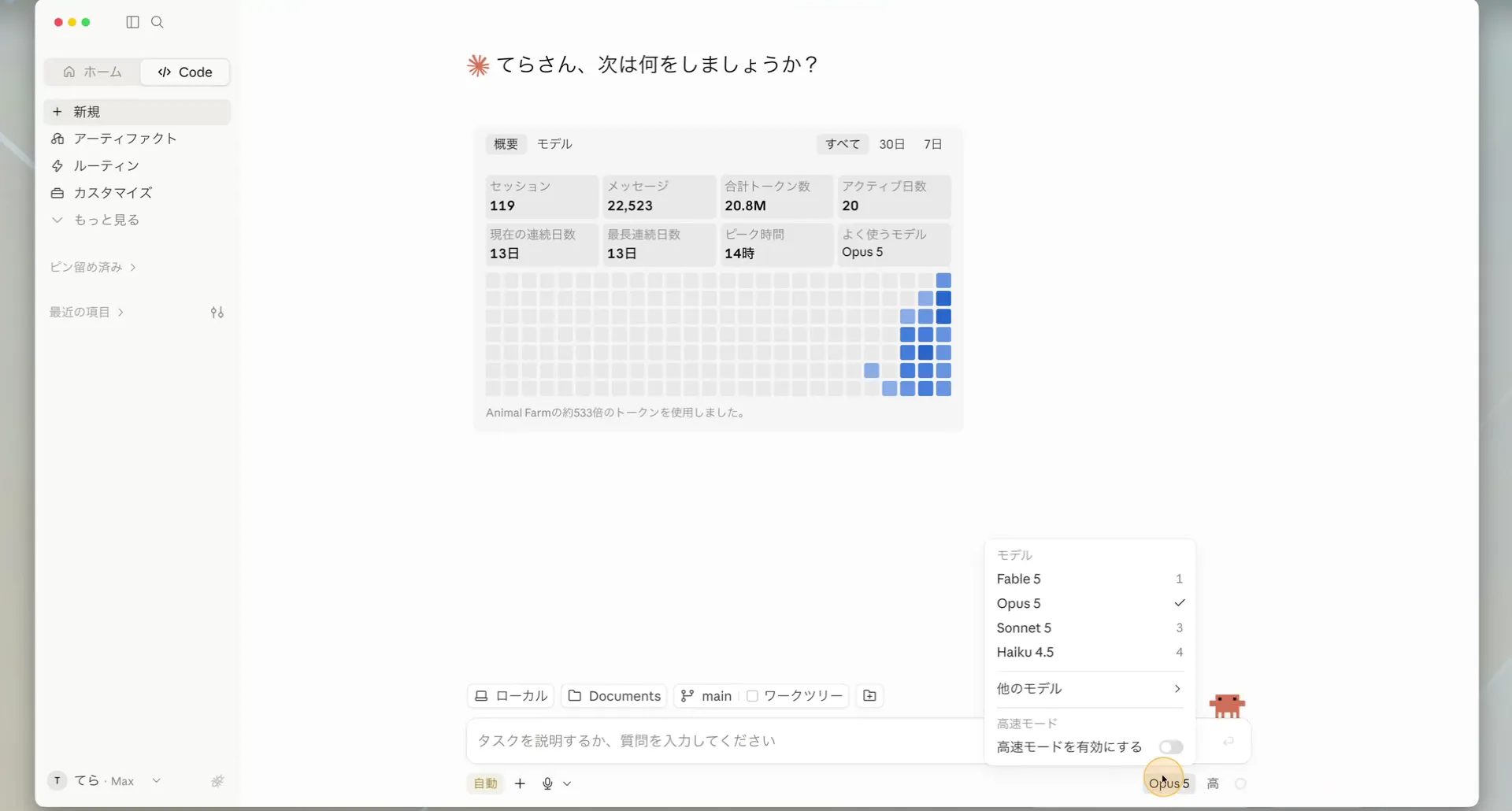Open the ローカル environment selector
Screen dimensions: 1512x811
tap(511, 696)
